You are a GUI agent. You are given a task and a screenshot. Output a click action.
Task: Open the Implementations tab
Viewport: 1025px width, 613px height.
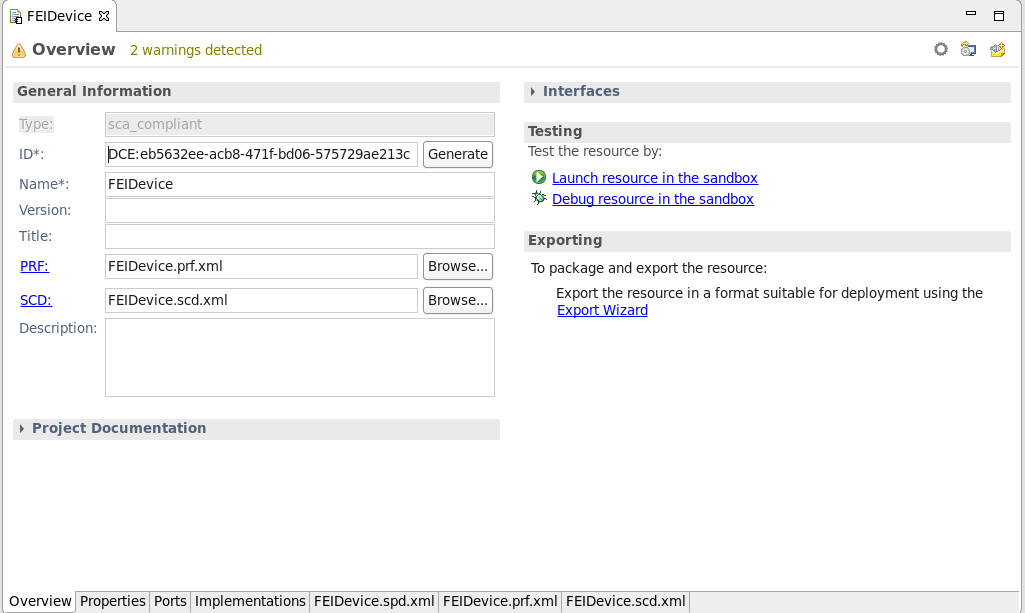point(250,601)
